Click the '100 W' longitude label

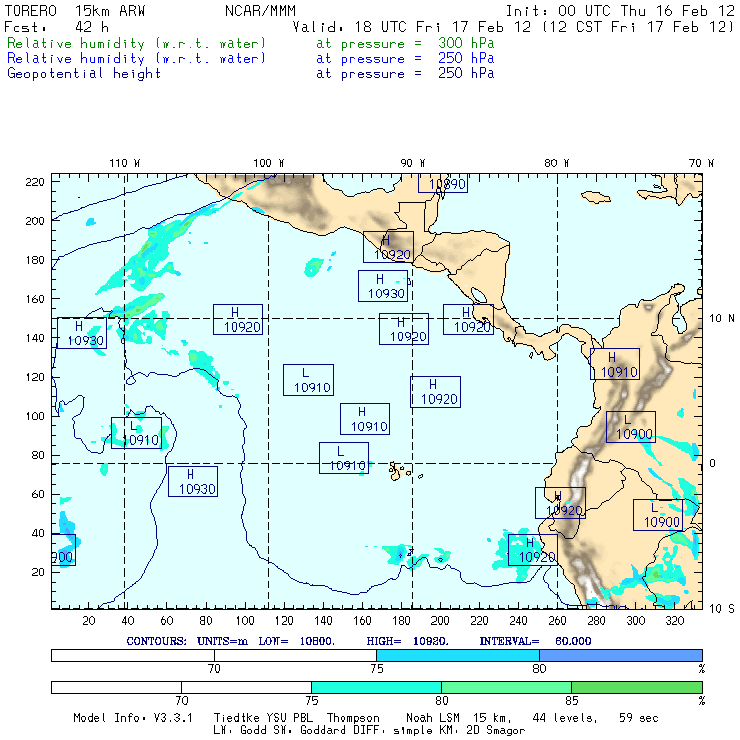[269, 163]
